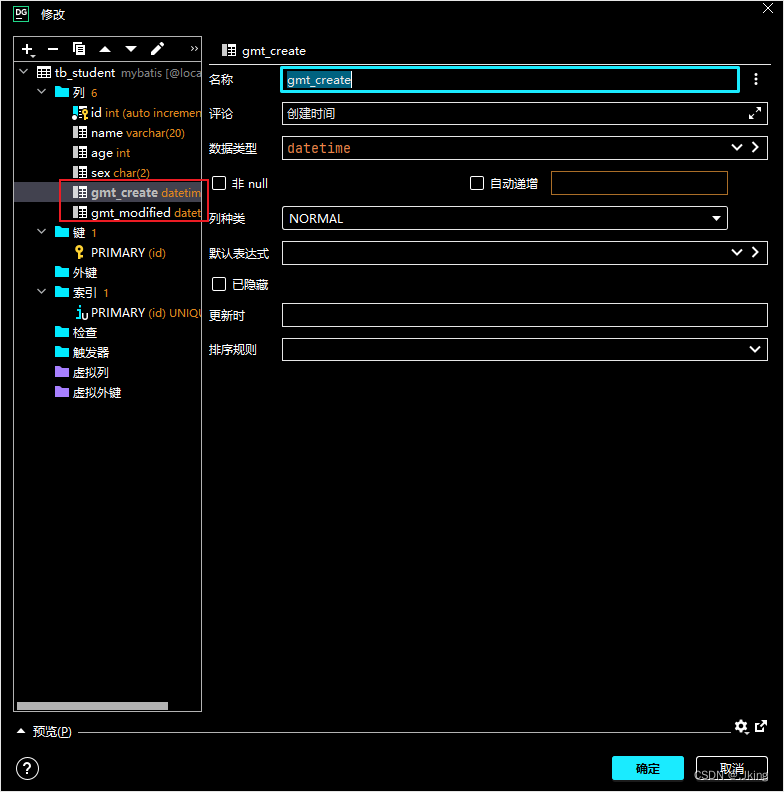This screenshot has width=784, height=792.
Task: Collapse the 列 columns node
Action: pos(42,91)
